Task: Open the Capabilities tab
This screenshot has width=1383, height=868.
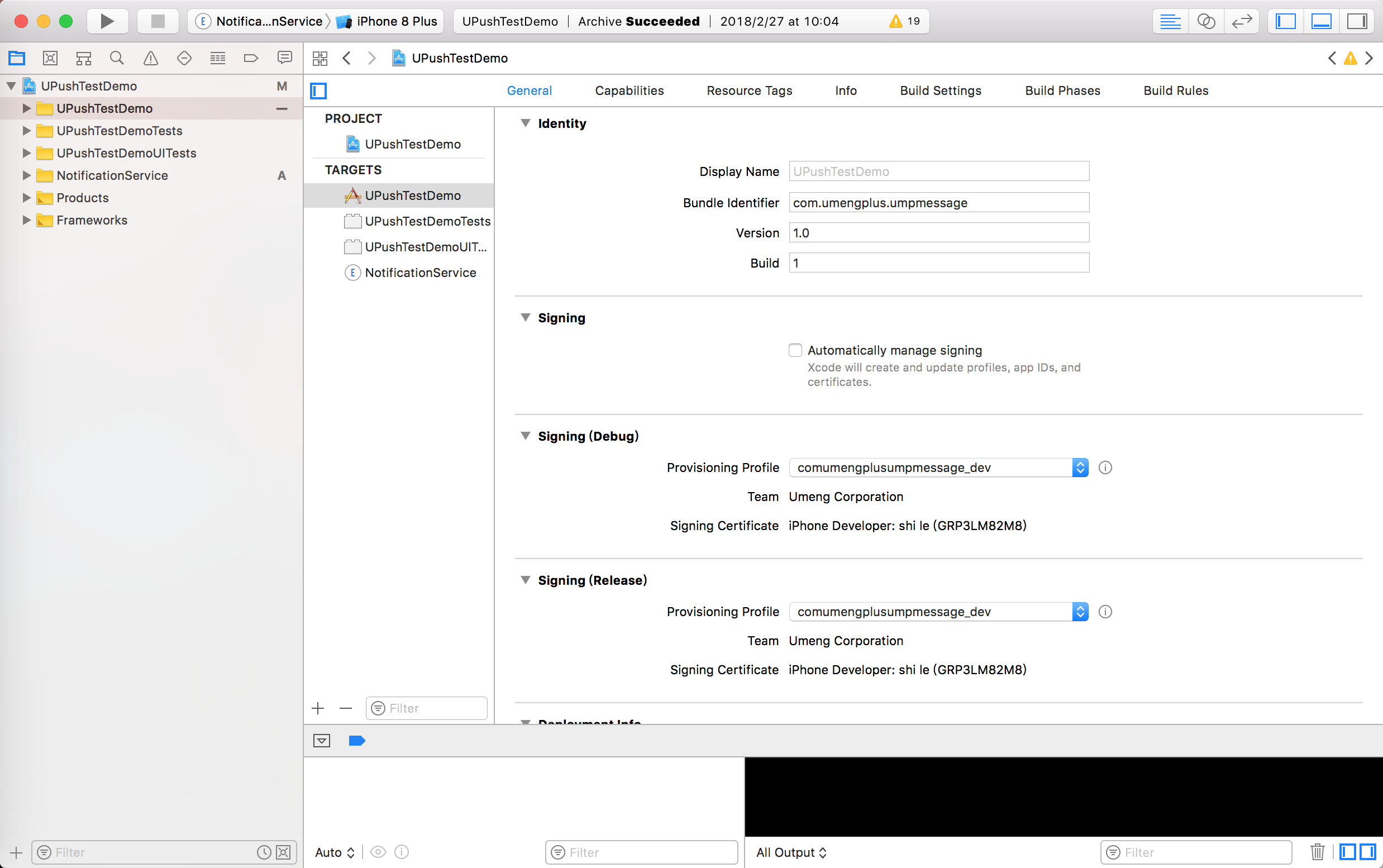Action: point(629,90)
